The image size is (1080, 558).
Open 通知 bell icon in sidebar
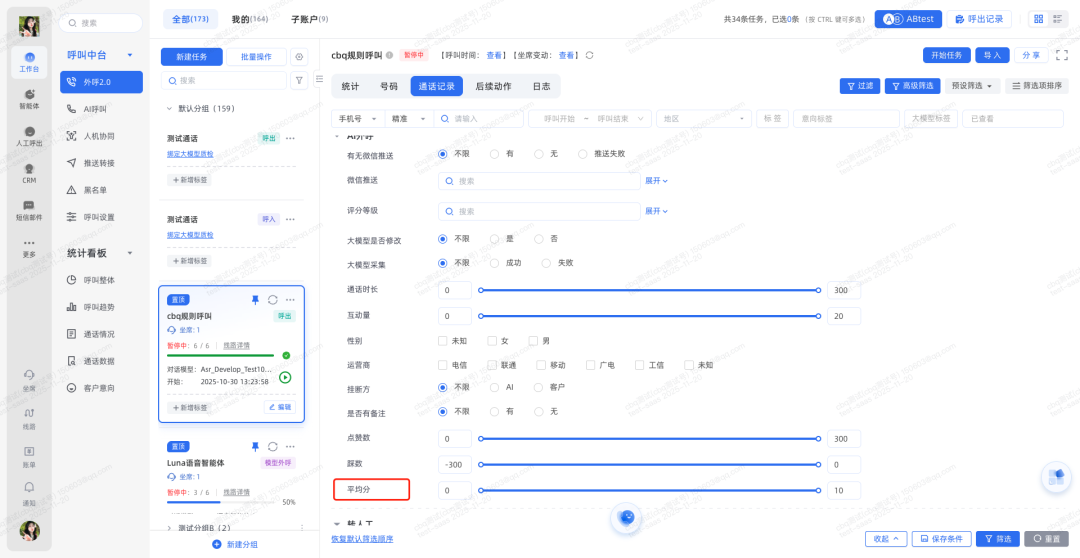click(29, 490)
